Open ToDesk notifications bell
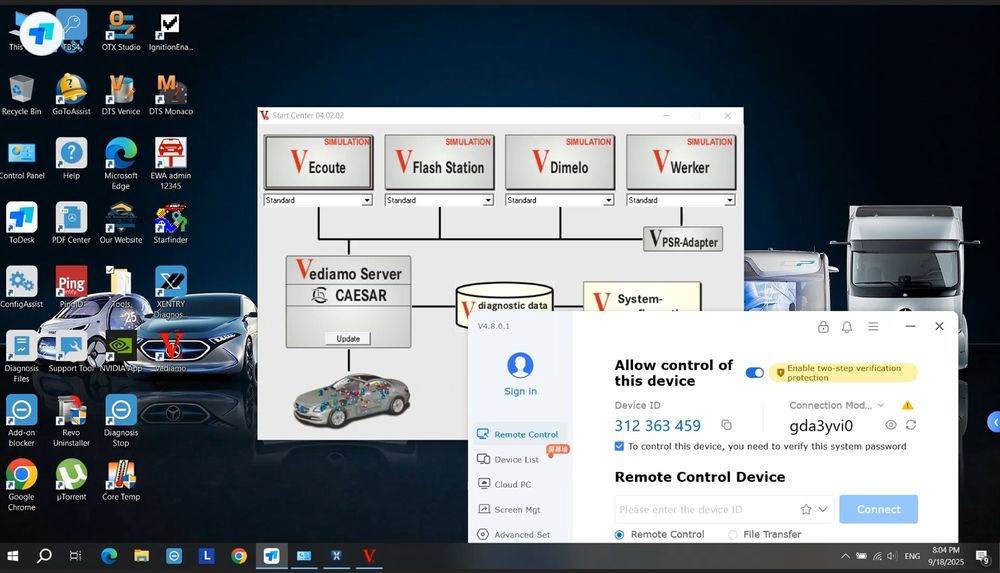The height and width of the screenshot is (573, 1000). pyautogui.click(x=847, y=327)
